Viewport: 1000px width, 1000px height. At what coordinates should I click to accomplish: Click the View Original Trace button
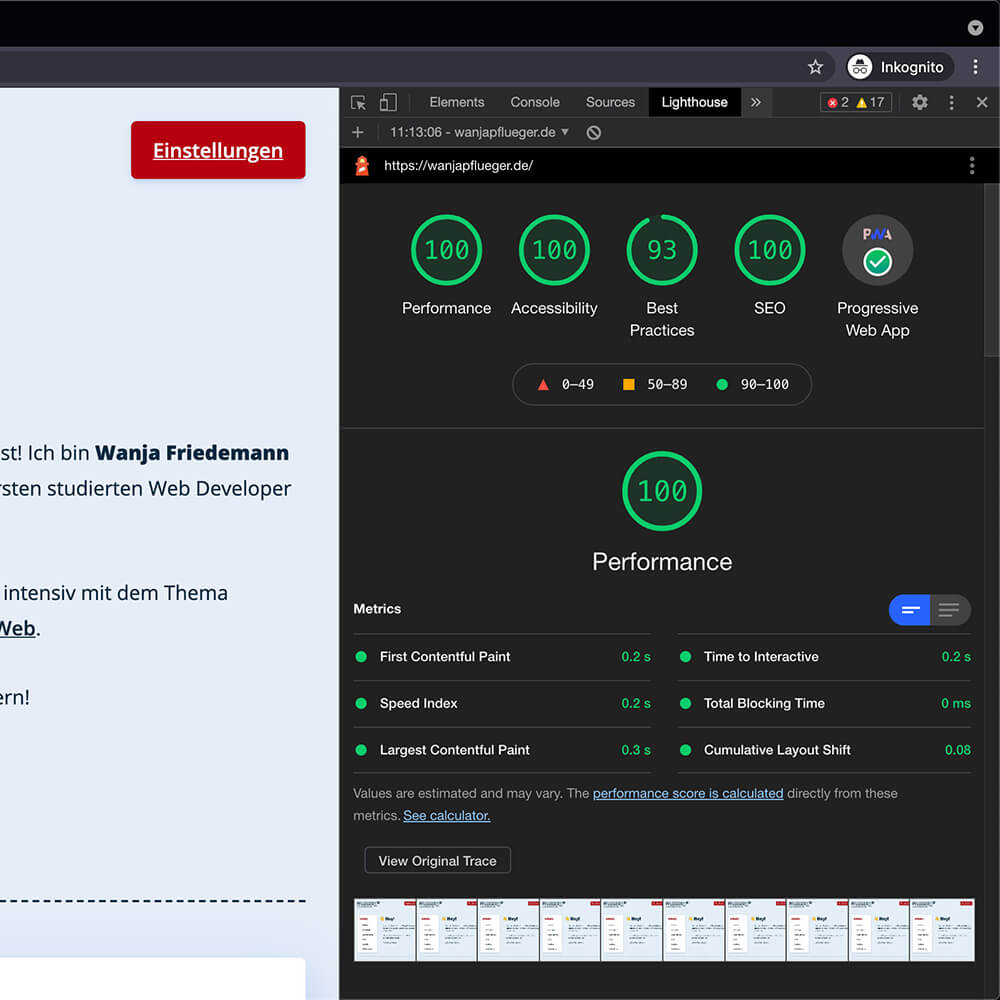coord(437,861)
